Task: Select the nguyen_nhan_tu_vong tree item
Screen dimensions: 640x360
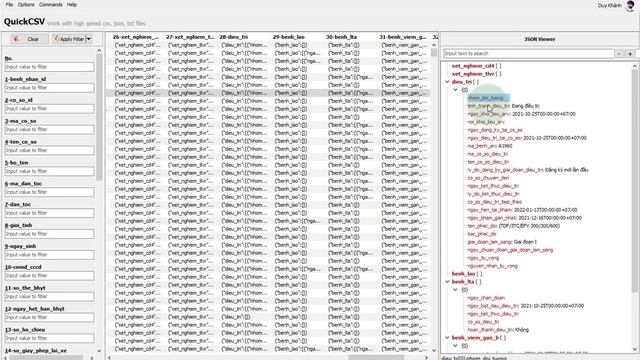Action: [x=492, y=266]
